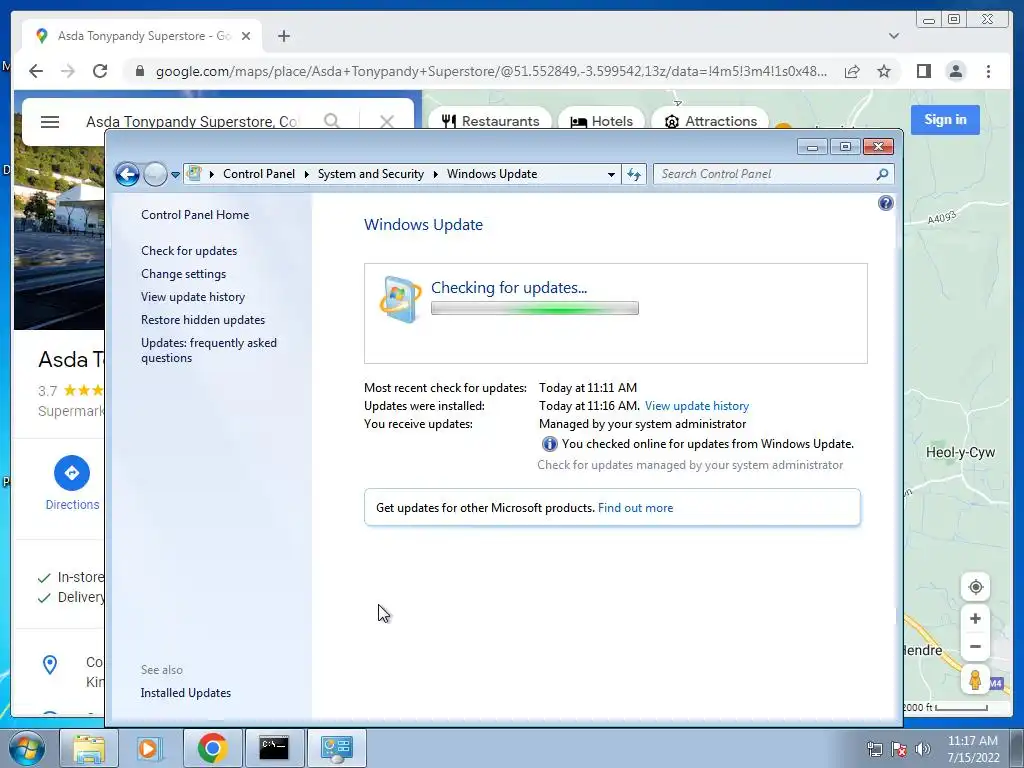
Task: Click Directions button in Maps panel
Action: point(72,483)
